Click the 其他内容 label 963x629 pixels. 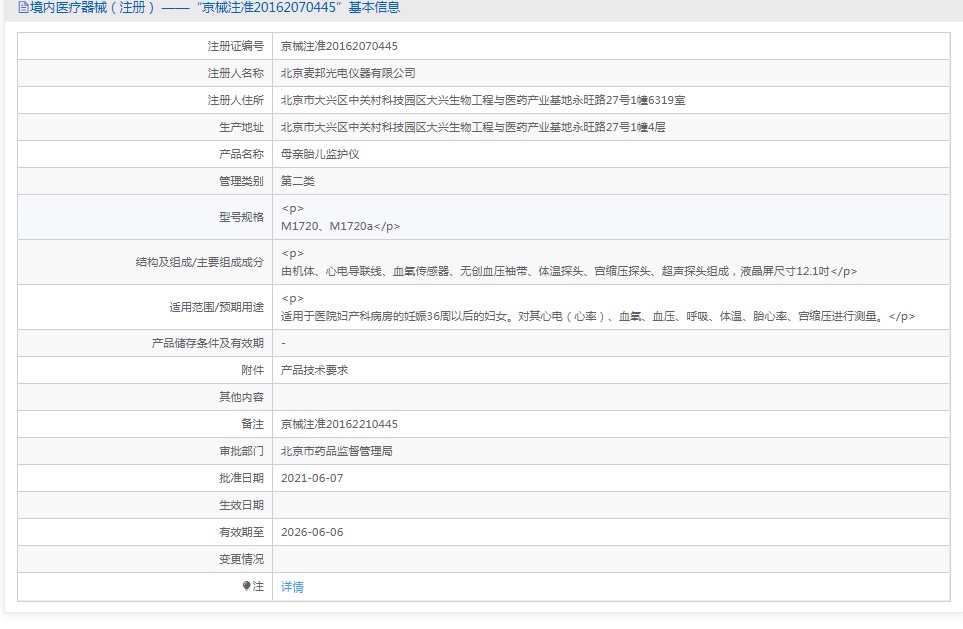(x=241, y=397)
